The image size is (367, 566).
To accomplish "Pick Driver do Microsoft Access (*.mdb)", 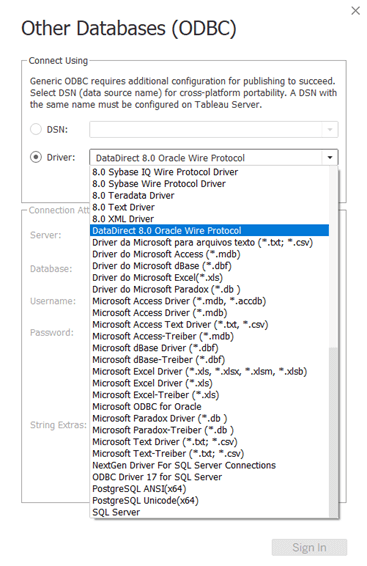I will [209, 254].
